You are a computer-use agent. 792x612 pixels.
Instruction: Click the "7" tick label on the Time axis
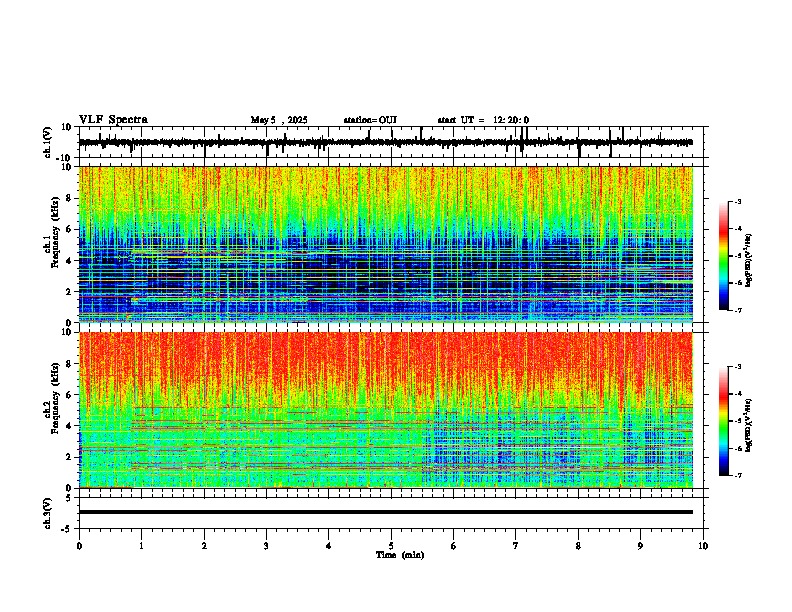pyautogui.click(x=516, y=546)
